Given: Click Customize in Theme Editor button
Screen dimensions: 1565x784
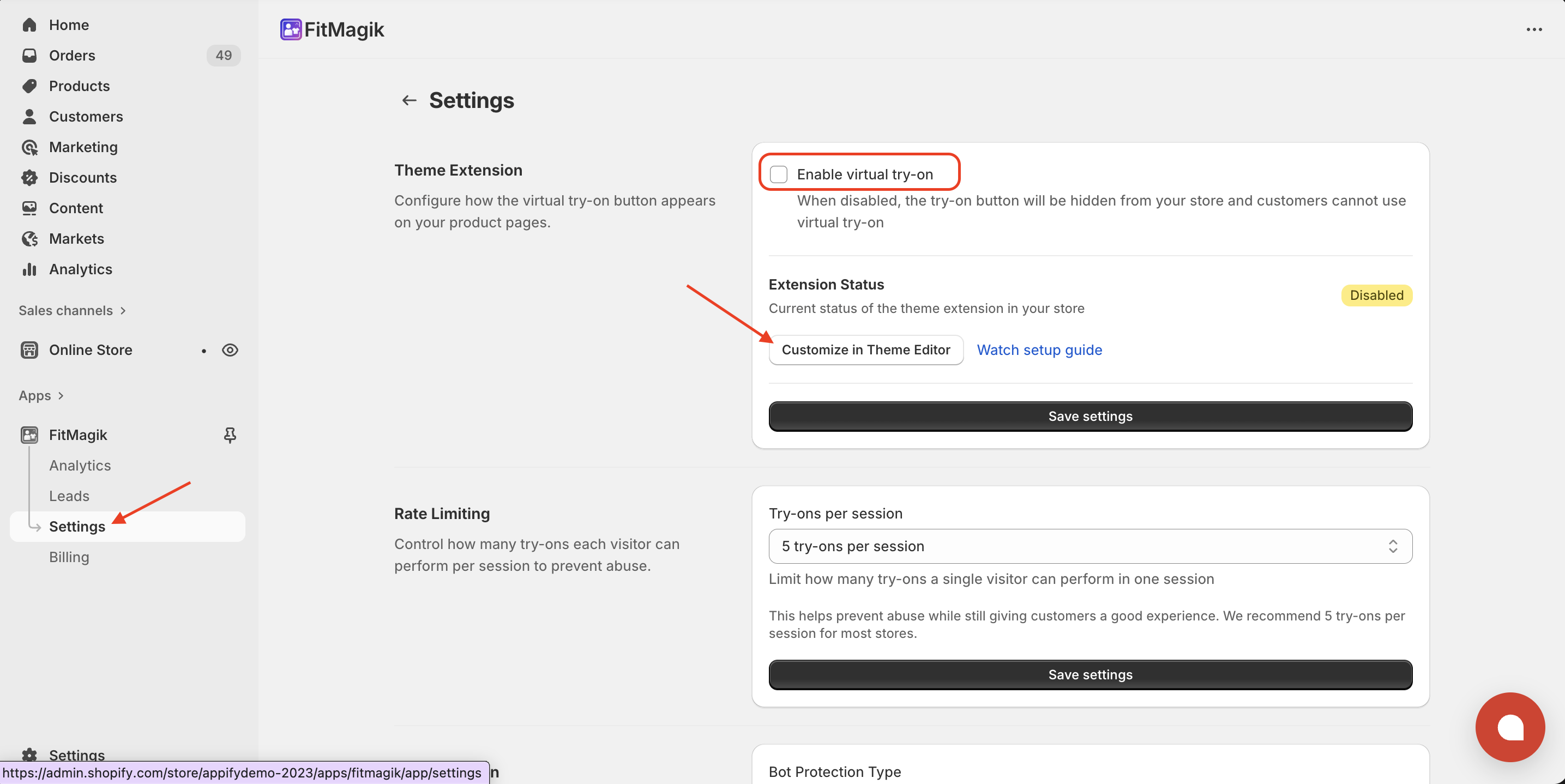Looking at the screenshot, I should (x=865, y=350).
